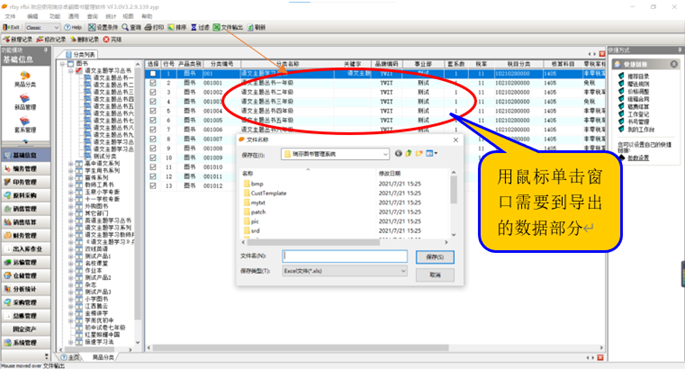Image resolution: width=685 pixels, height=369 pixels.
Task: Expand the 四线英语 tree node
Action: coord(70,249)
